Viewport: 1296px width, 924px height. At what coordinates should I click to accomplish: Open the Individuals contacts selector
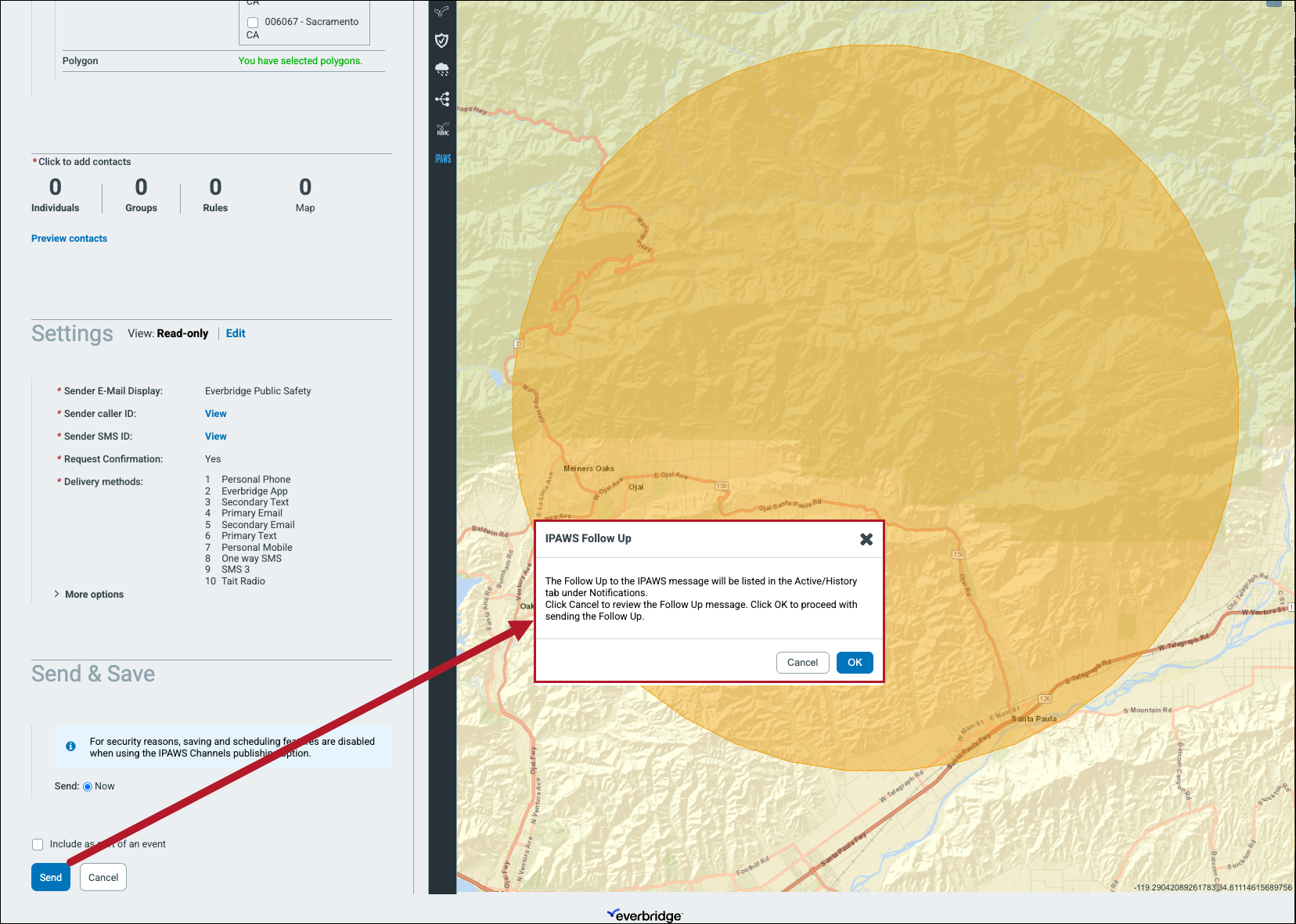tap(55, 194)
